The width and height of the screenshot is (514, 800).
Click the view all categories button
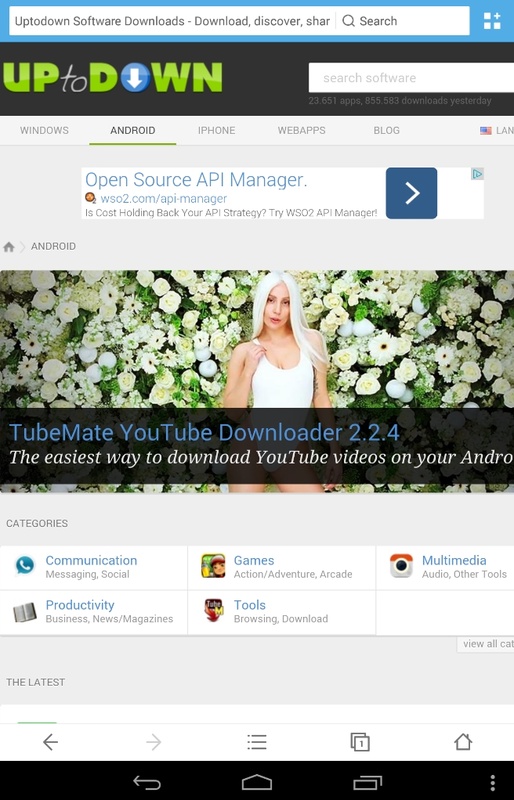point(485,644)
